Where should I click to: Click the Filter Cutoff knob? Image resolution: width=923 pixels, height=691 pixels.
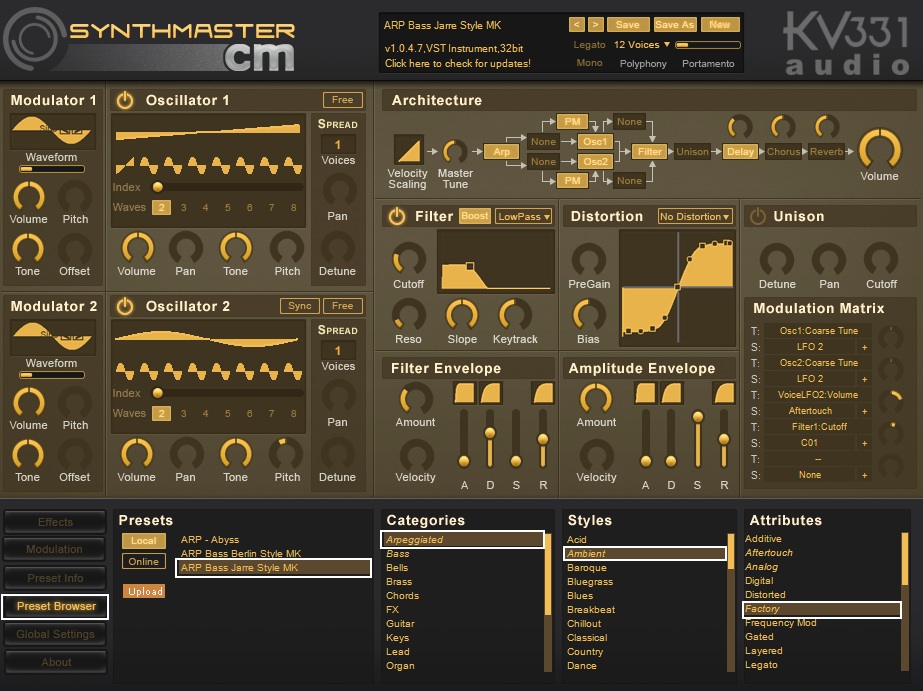coord(409,259)
